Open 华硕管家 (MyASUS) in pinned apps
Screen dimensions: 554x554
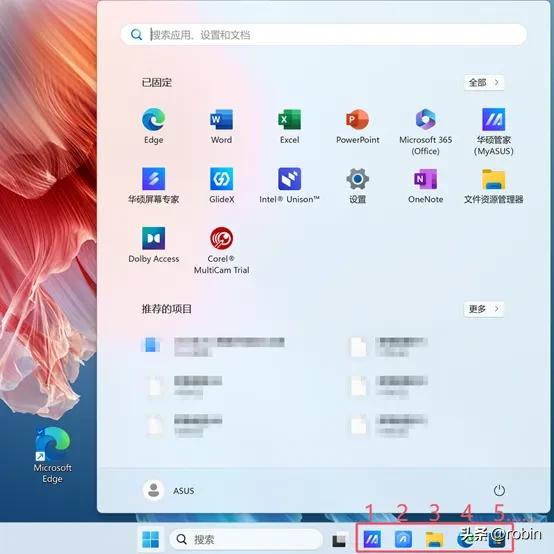(x=494, y=131)
